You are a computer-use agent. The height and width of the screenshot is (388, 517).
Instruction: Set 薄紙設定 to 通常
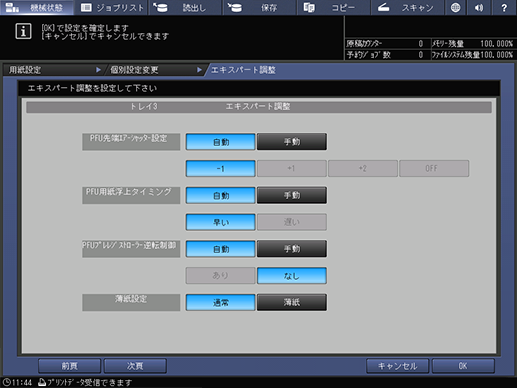[x=221, y=302]
